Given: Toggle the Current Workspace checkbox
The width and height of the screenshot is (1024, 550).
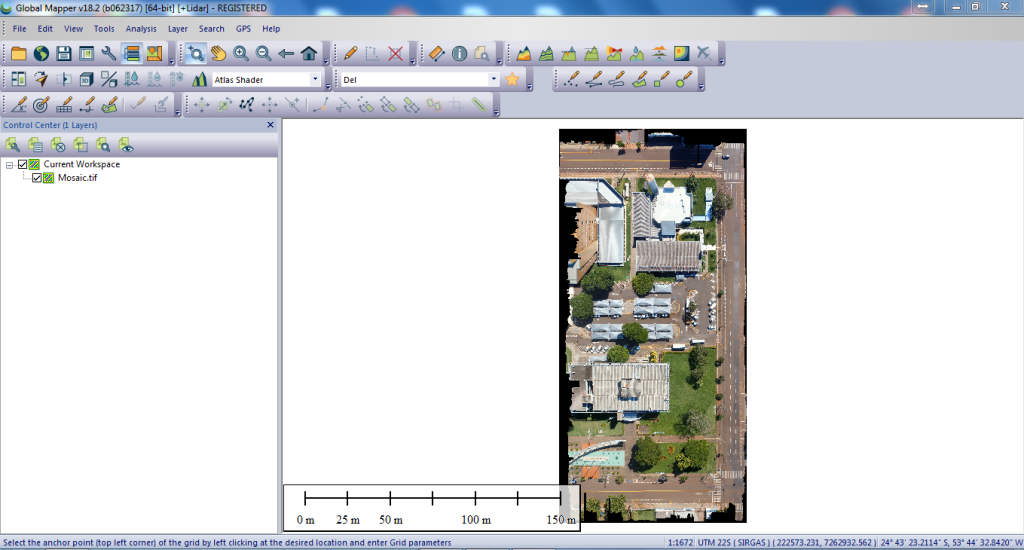Looking at the screenshot, I should coord(23,164).
